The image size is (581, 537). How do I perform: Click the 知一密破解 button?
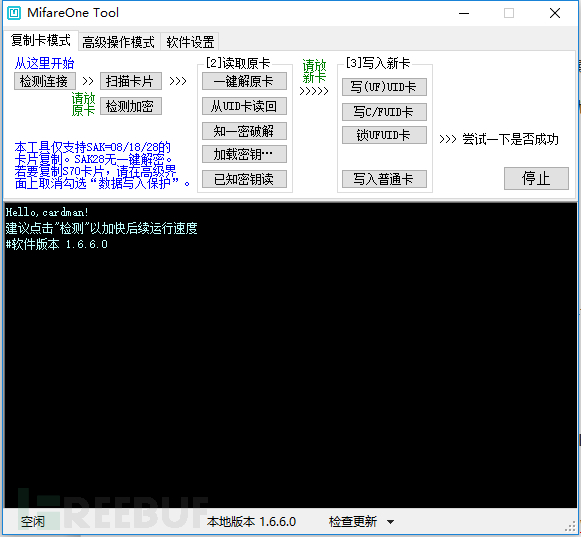point(244,131)
